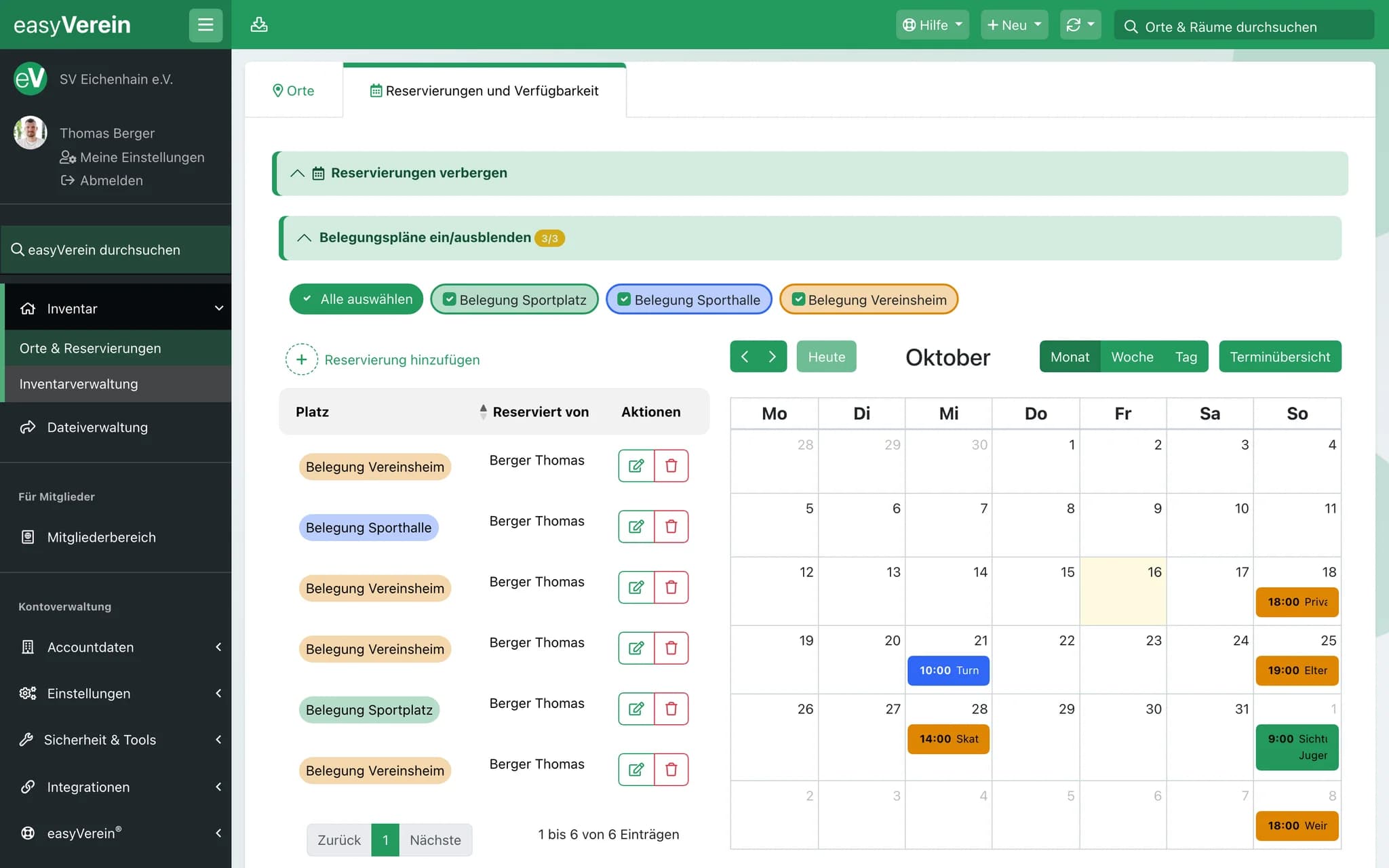
Task: Toggle the Belegung Vereinsheim checkbox
Action: tap(798, 299)
